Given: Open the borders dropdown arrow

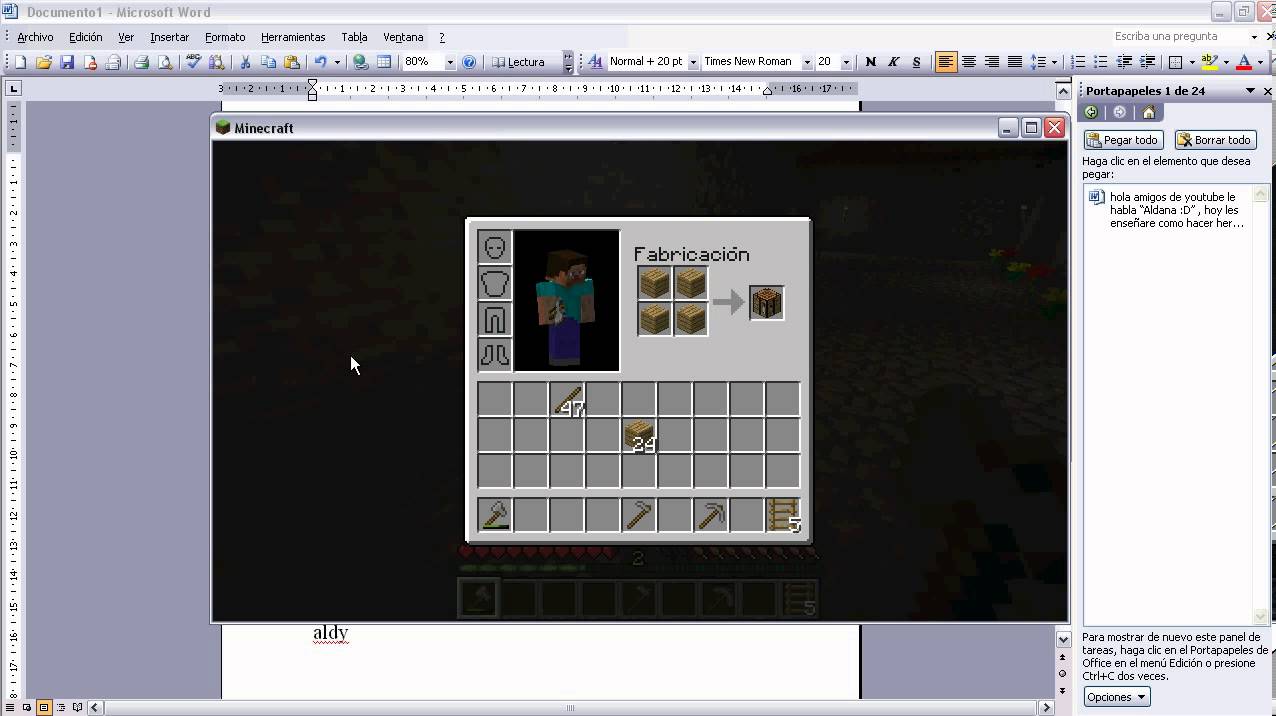Looking at the screenshot, I should coord(1191,62).
